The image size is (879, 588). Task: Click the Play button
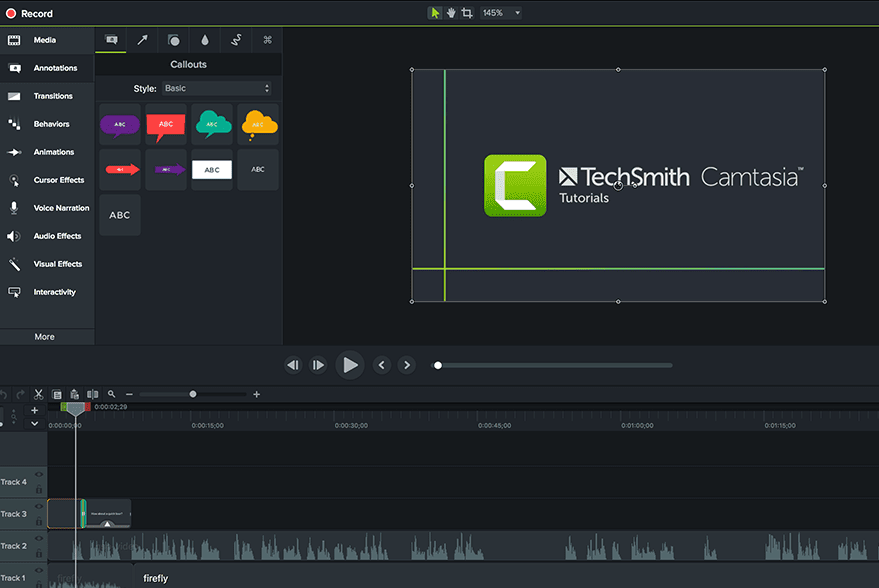(350, 365)
